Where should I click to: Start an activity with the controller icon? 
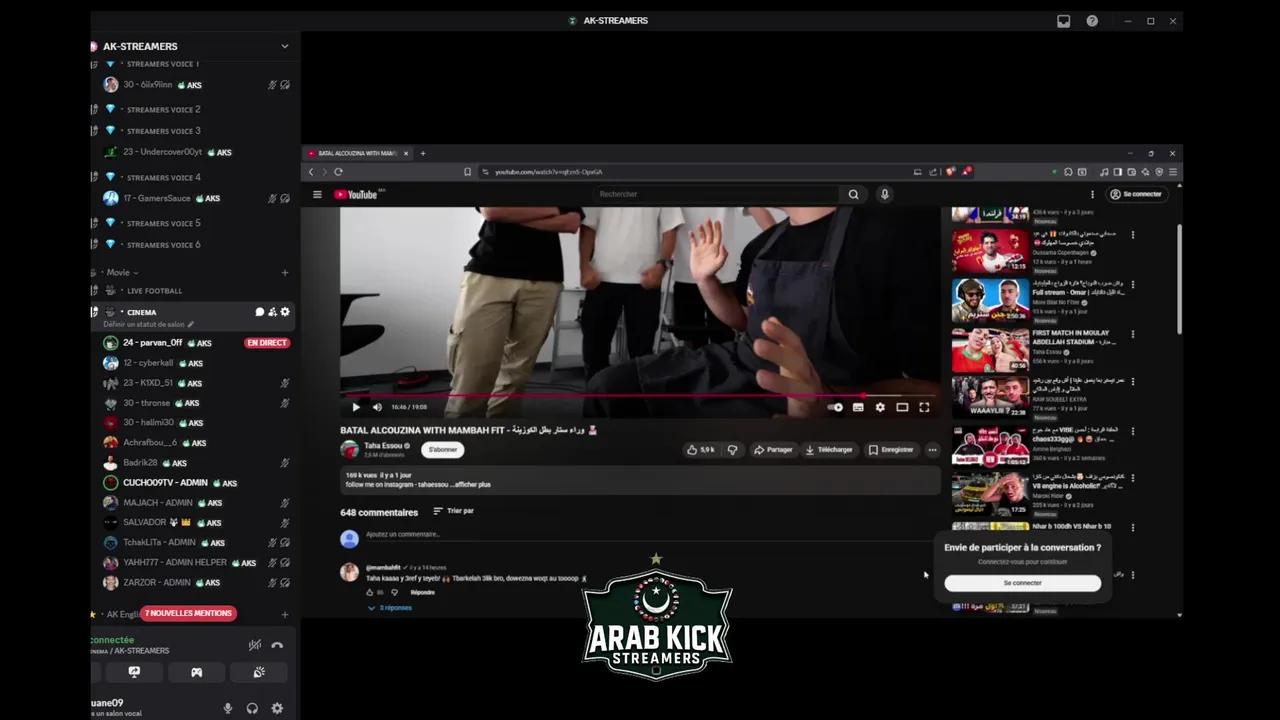click(196, 672)
